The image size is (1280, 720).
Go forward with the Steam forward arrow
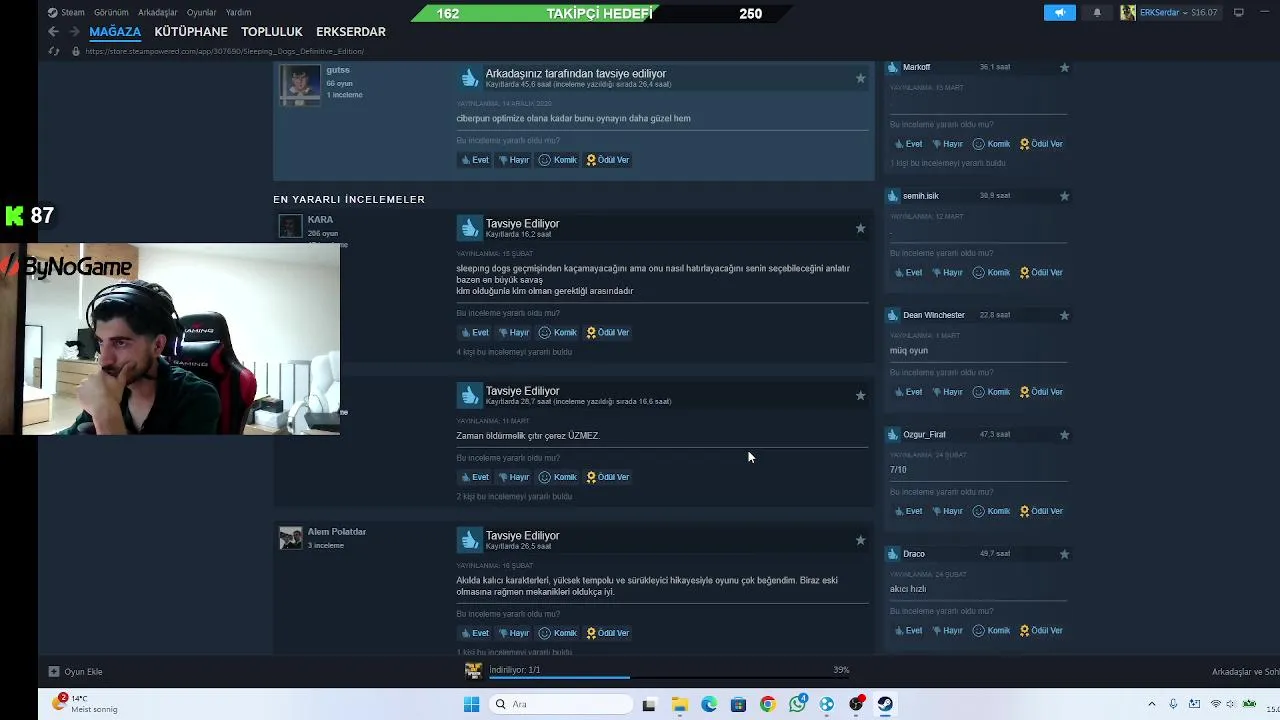(74, 32)
